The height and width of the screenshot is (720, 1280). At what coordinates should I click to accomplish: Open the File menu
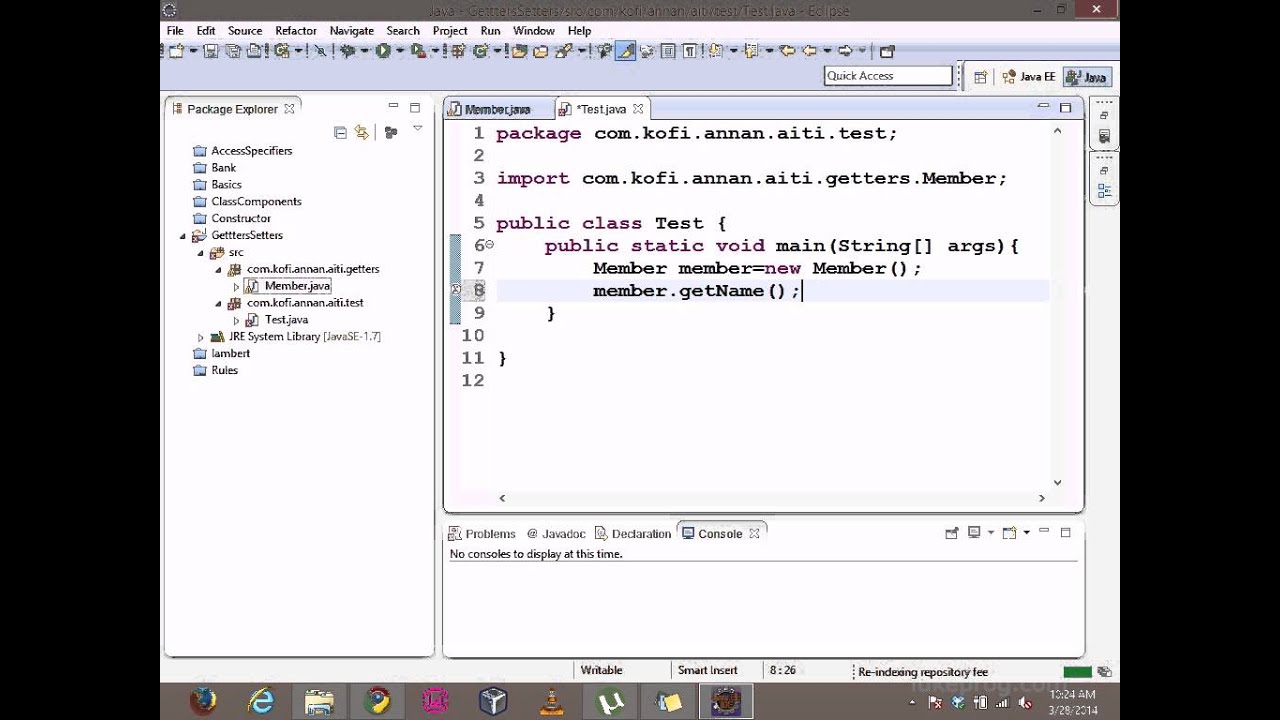175,31
